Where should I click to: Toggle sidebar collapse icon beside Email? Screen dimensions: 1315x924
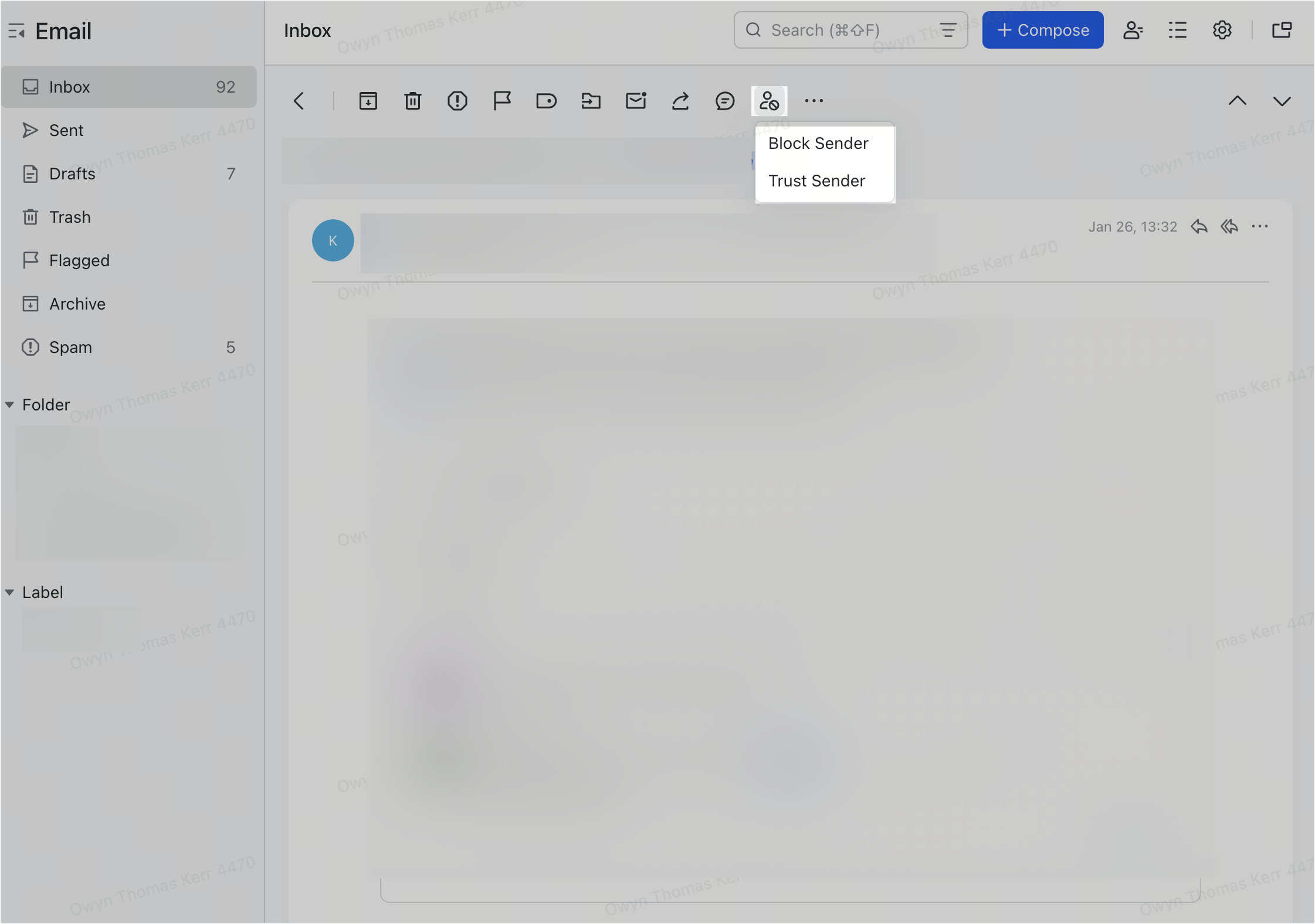pos(16,31)
